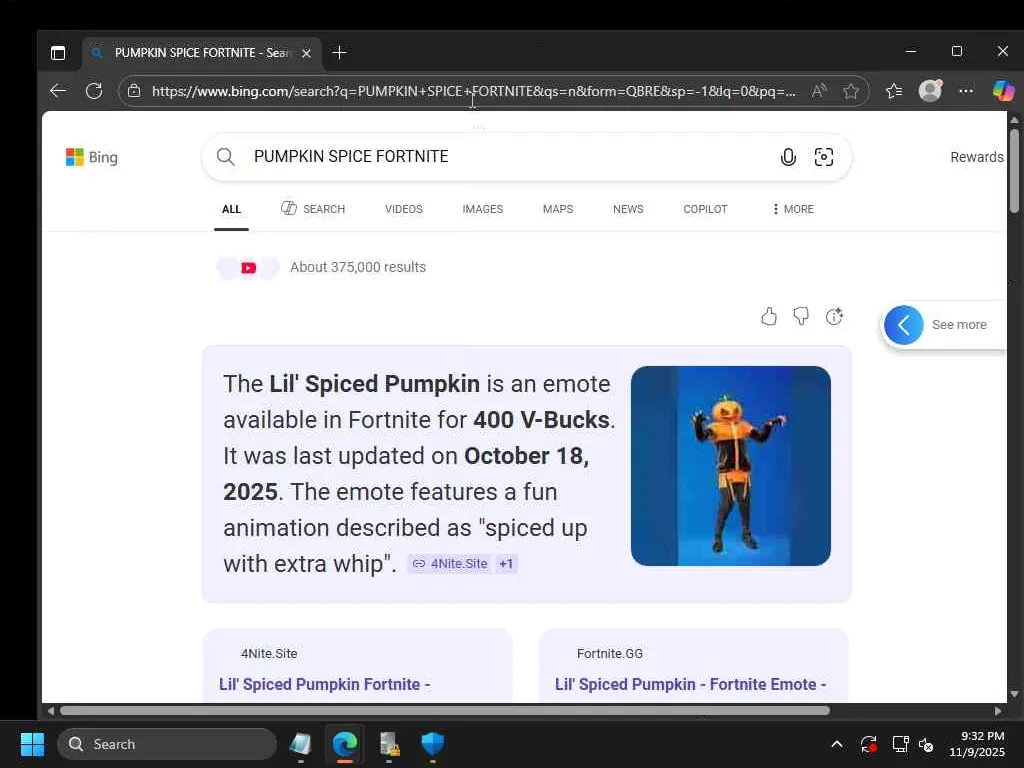Add this page to favorites star
This screenshot has width=1024, height=768.
[x=850, y=91]
